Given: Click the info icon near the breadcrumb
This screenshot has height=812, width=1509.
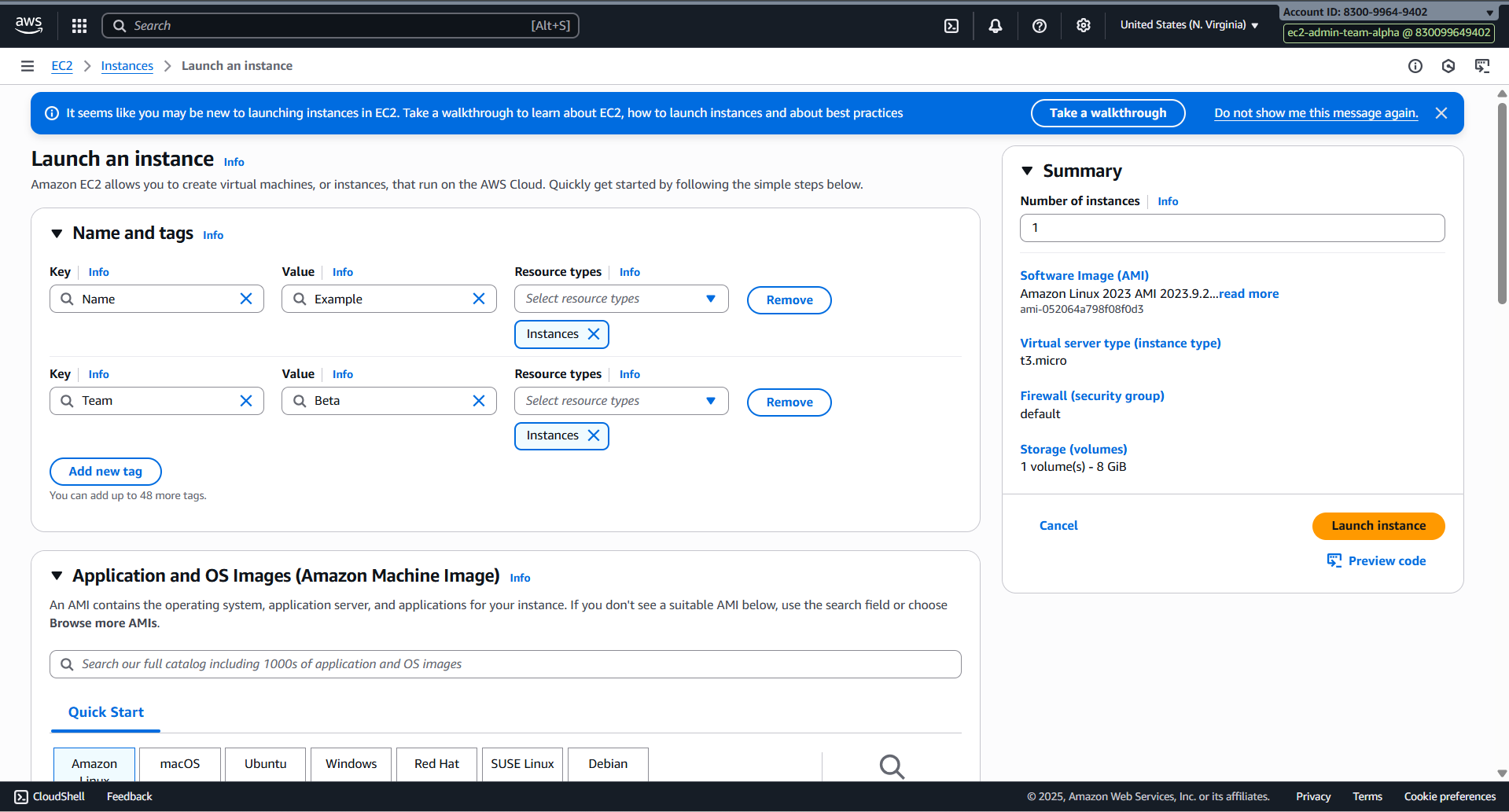Looking at the screenshot, I should [1415, 66].
